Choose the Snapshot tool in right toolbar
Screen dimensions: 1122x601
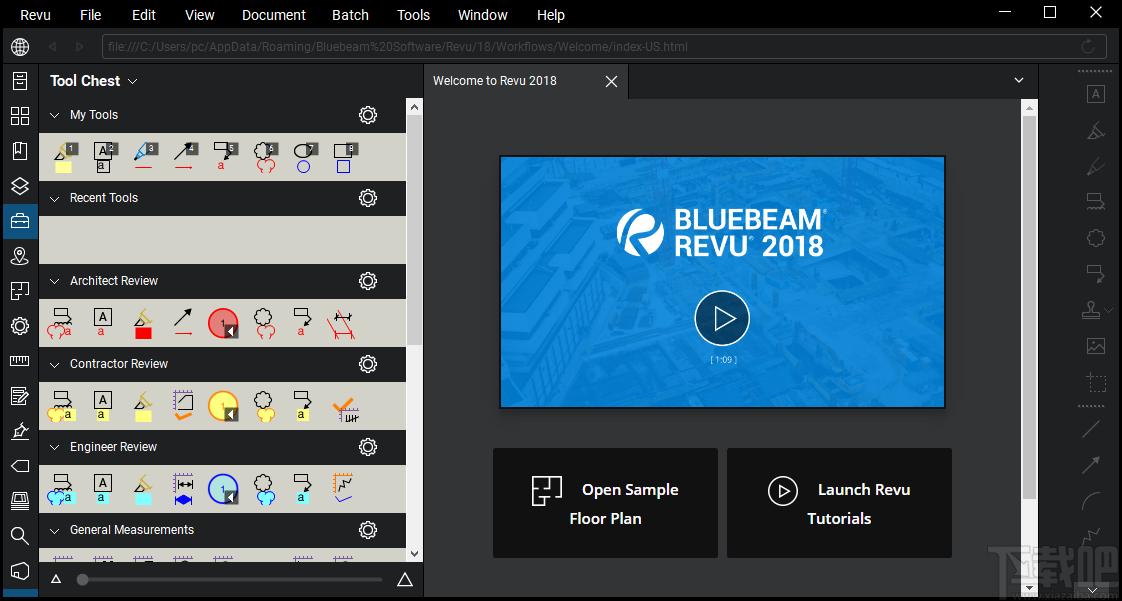click(1096, 381)
